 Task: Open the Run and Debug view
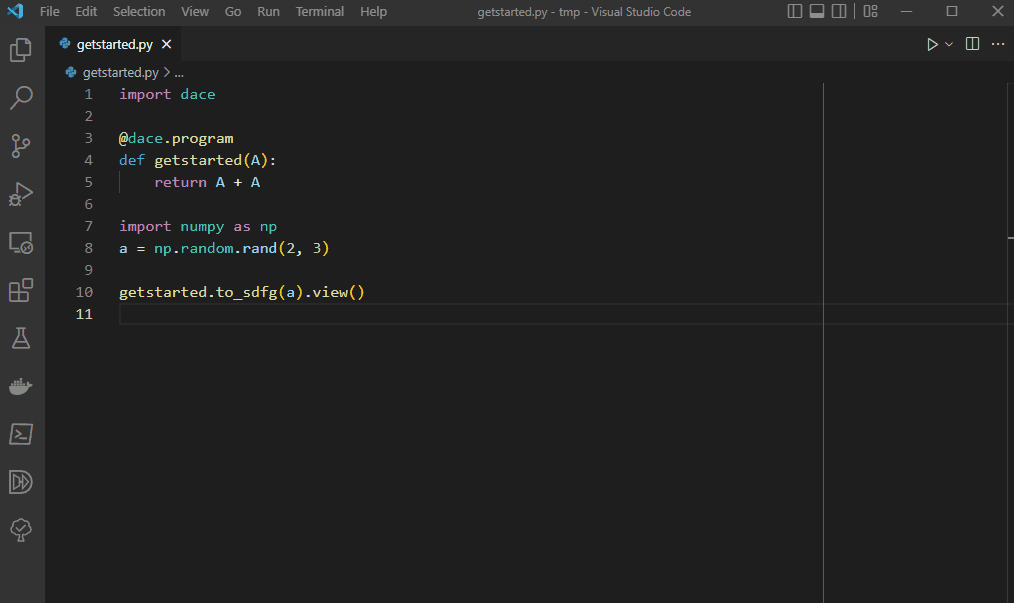point(20,194)
